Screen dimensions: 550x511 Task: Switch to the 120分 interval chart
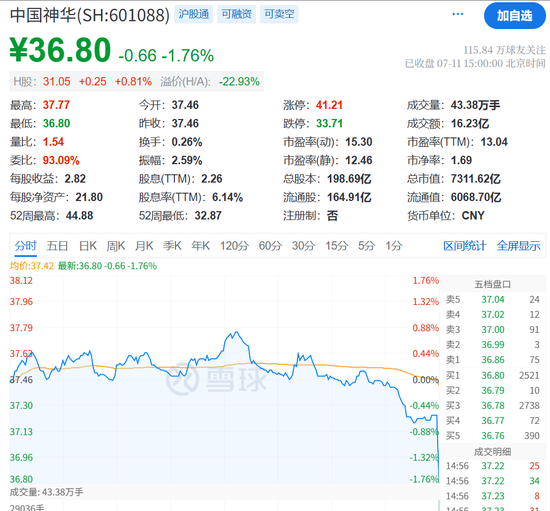point(234,246)
